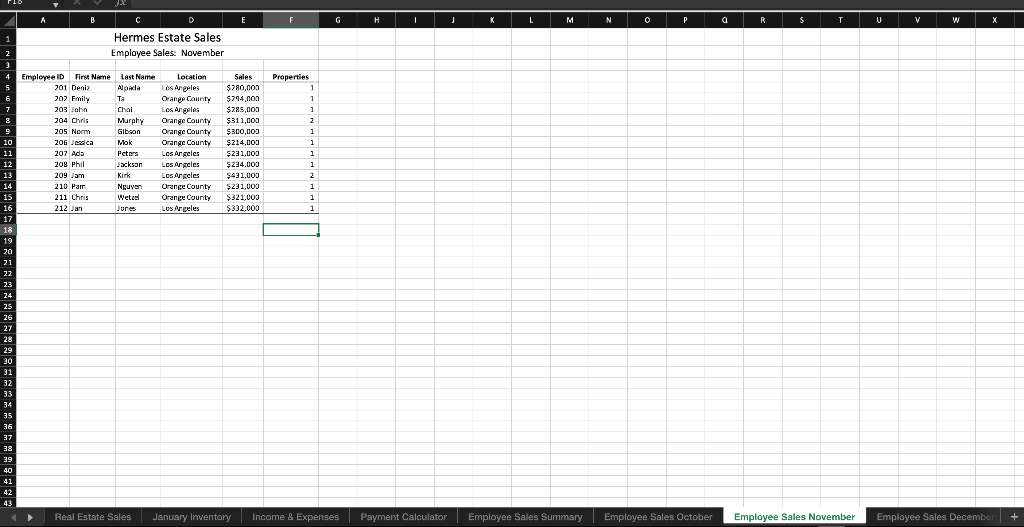Select the Payment Calculator sheet tab
Screen dimensions: 1024x527
[404, 517]
